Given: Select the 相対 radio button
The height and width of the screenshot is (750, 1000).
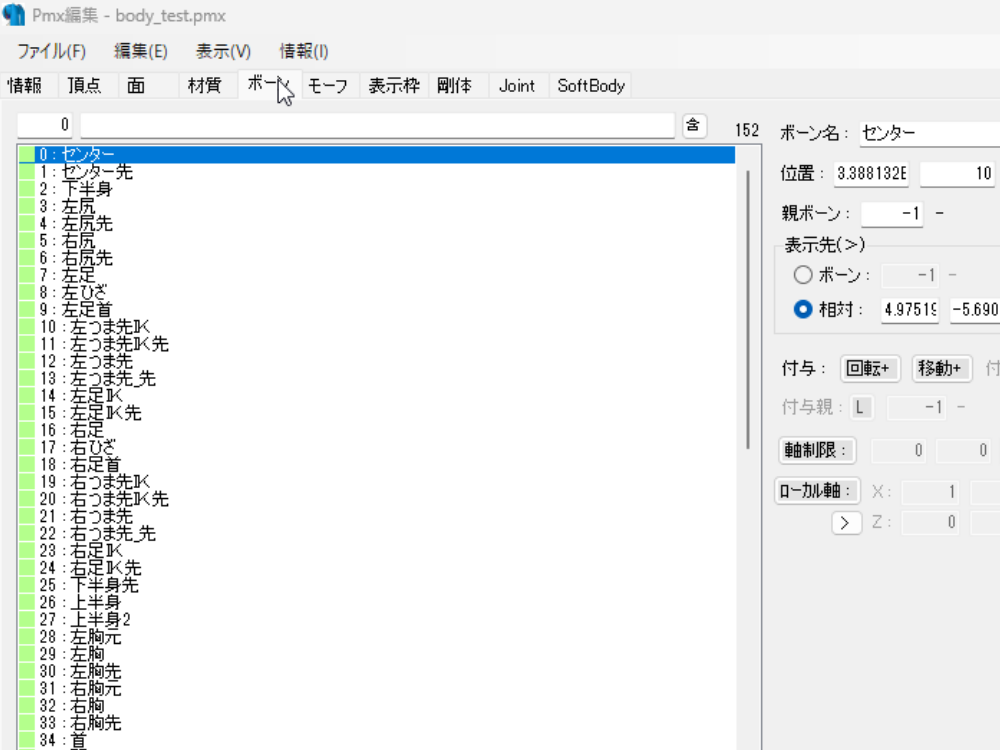Looking at the screenshot, I should tap(802, 310).
